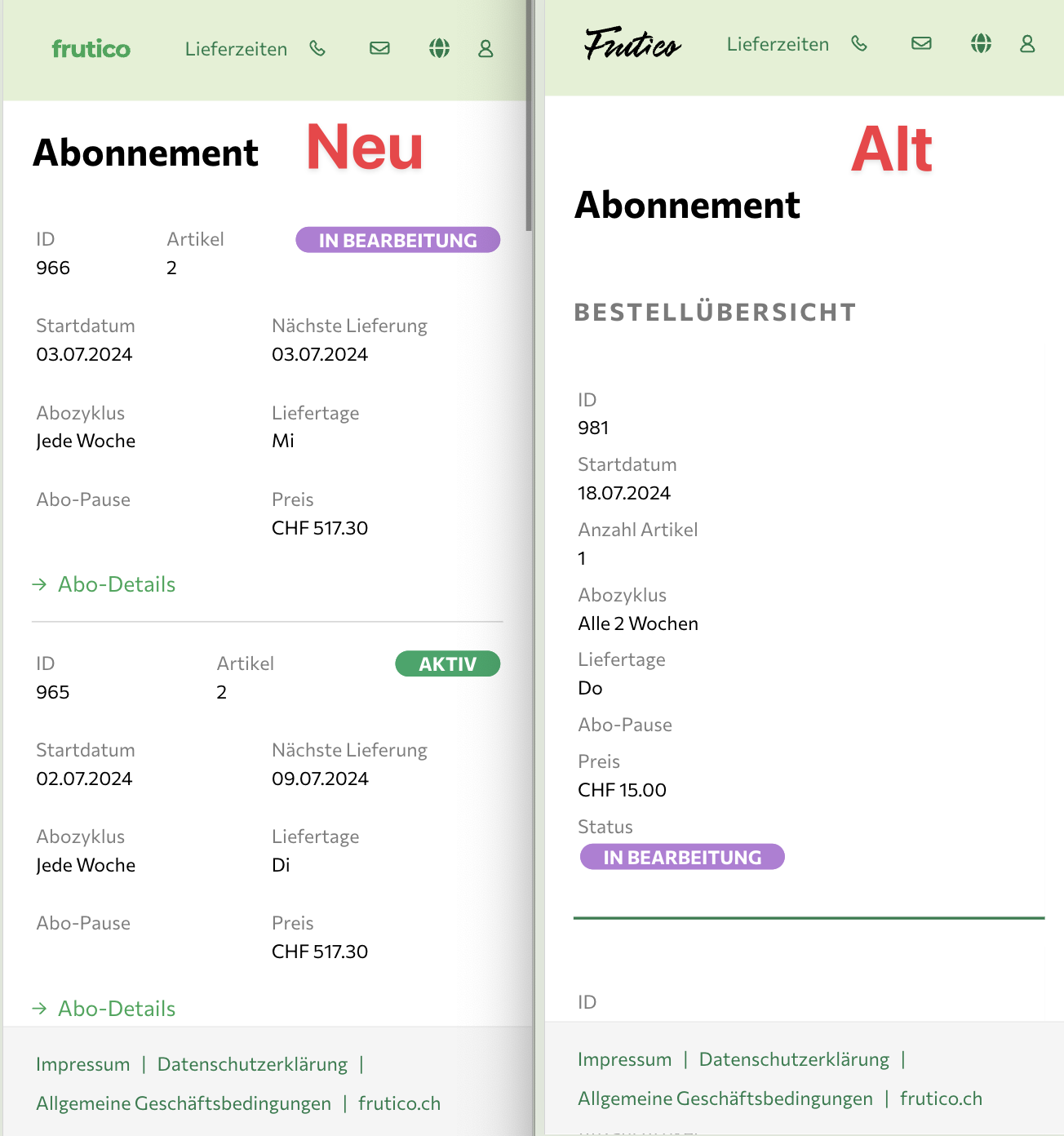Viewport: 1064px width, 1136px height.
Task: Click the phone icon in the new layout header
Action: coord(317,49)
